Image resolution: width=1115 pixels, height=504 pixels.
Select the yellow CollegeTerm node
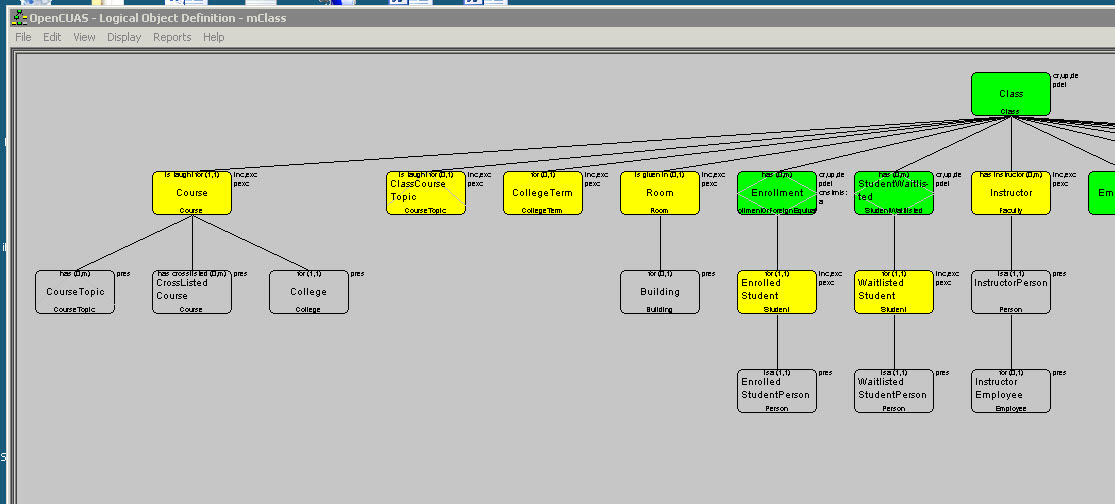(543, 193)
